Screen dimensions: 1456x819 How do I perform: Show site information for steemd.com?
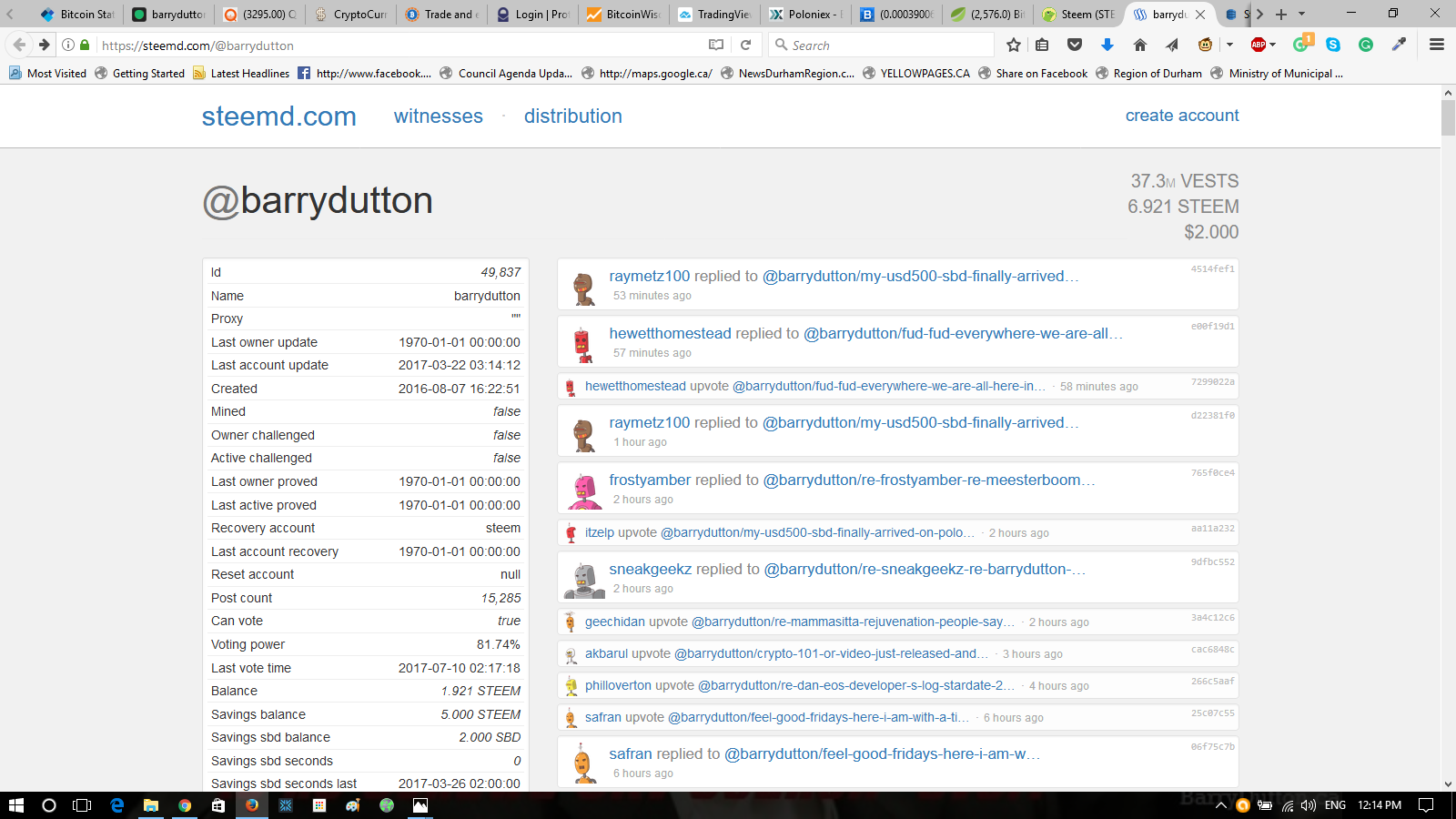[68, 45]
